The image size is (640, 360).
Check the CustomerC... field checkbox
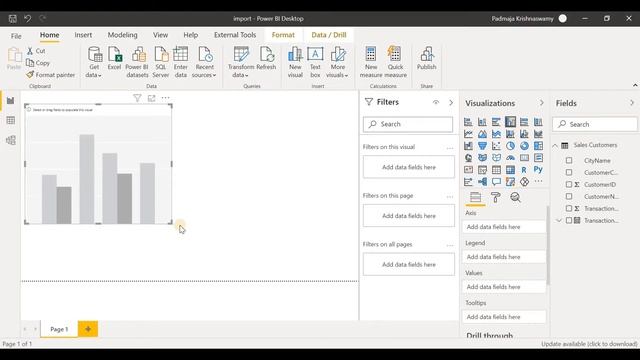pyautogui.click(x=569, y=172)
